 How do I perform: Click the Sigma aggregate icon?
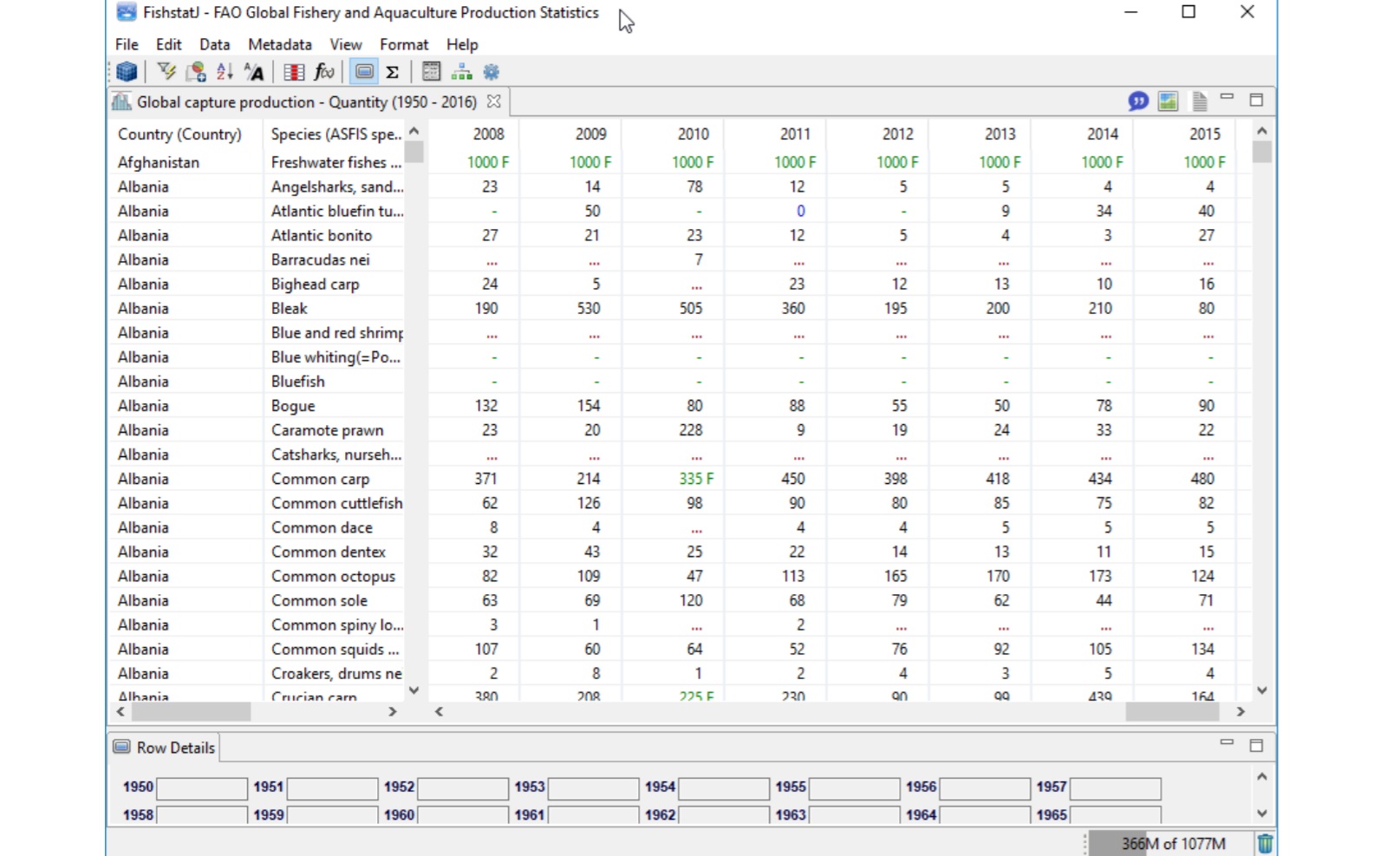[x=392, y=72]
